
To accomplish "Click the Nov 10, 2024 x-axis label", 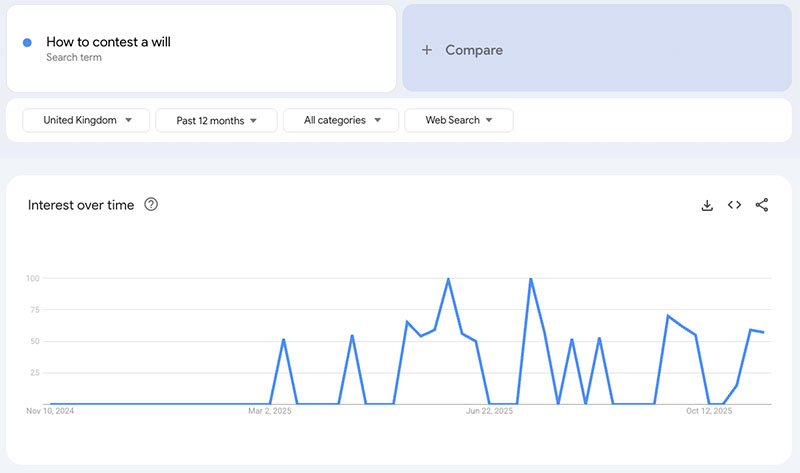I will pos(51,411).
